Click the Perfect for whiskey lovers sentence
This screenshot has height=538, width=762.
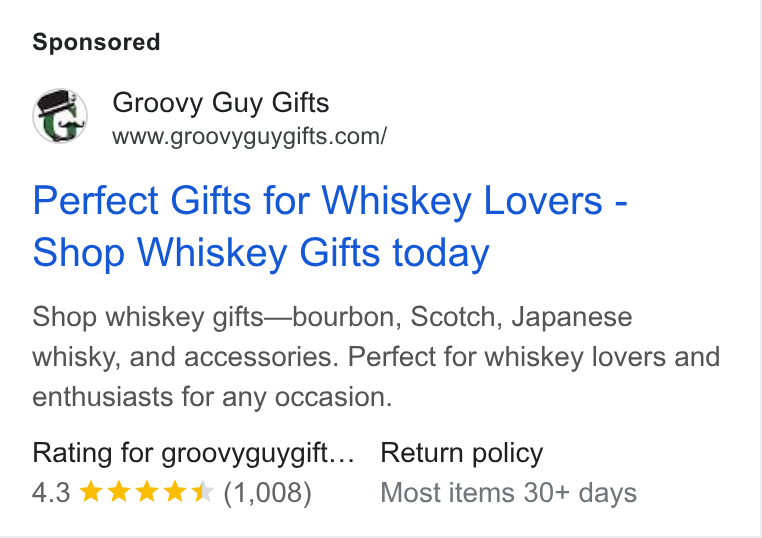click(534, 357)
